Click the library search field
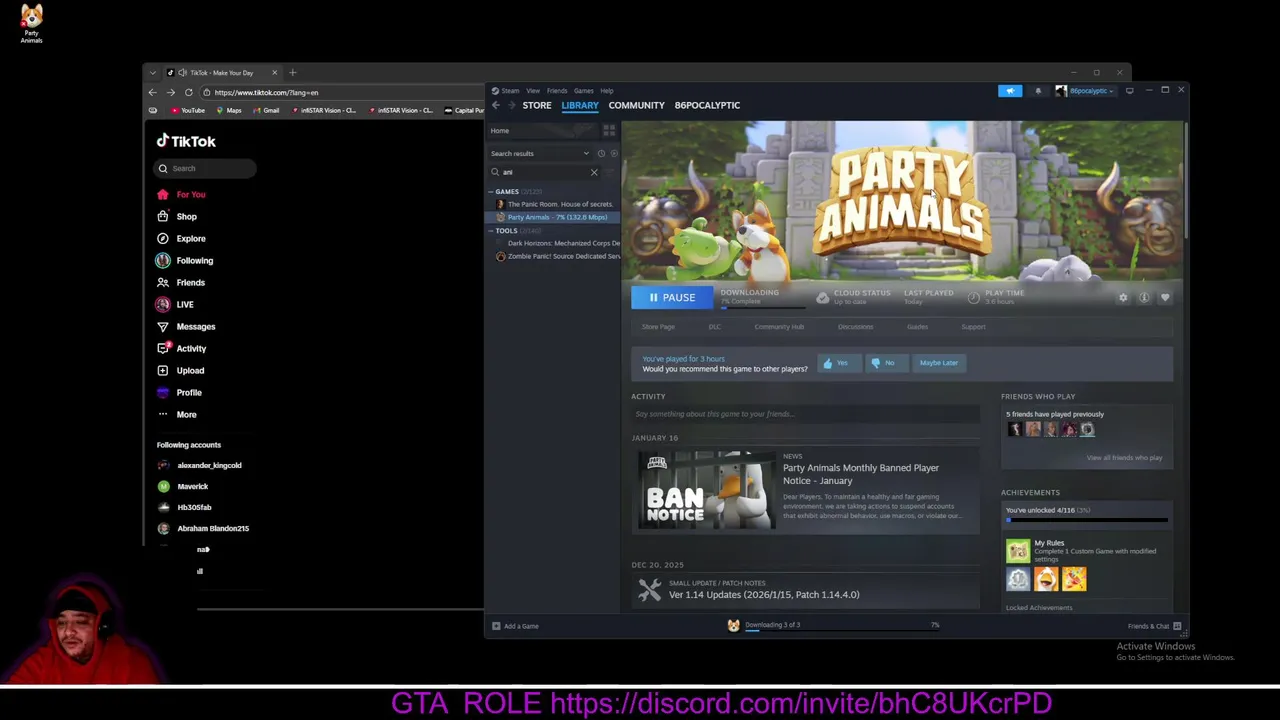Image resolution: width=1280 pixels, height=720 pixels. point(545,172)
